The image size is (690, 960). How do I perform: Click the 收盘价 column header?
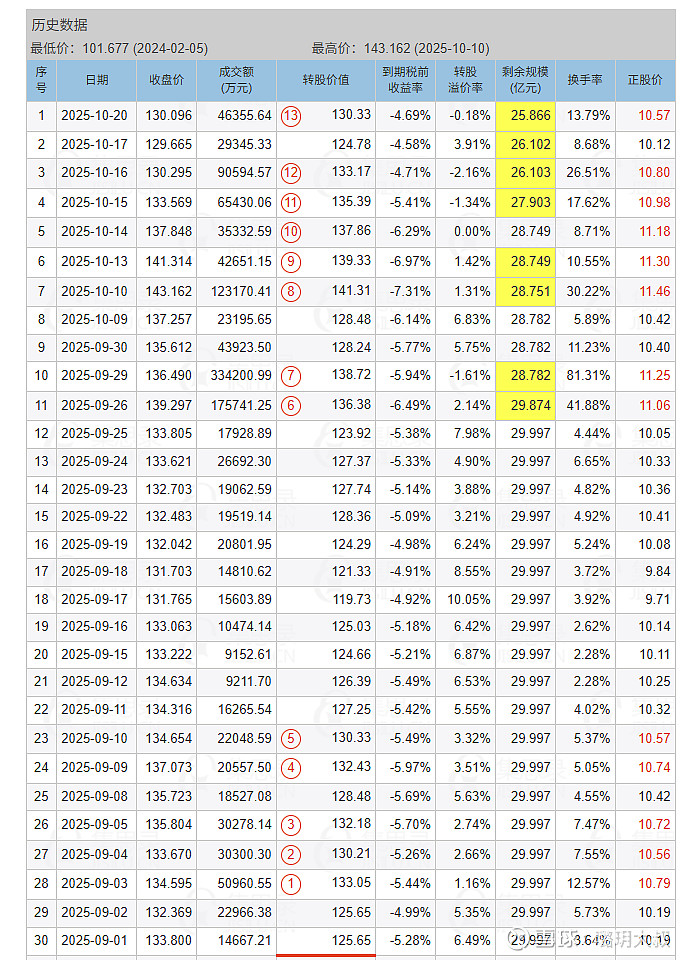coord(166,80)
